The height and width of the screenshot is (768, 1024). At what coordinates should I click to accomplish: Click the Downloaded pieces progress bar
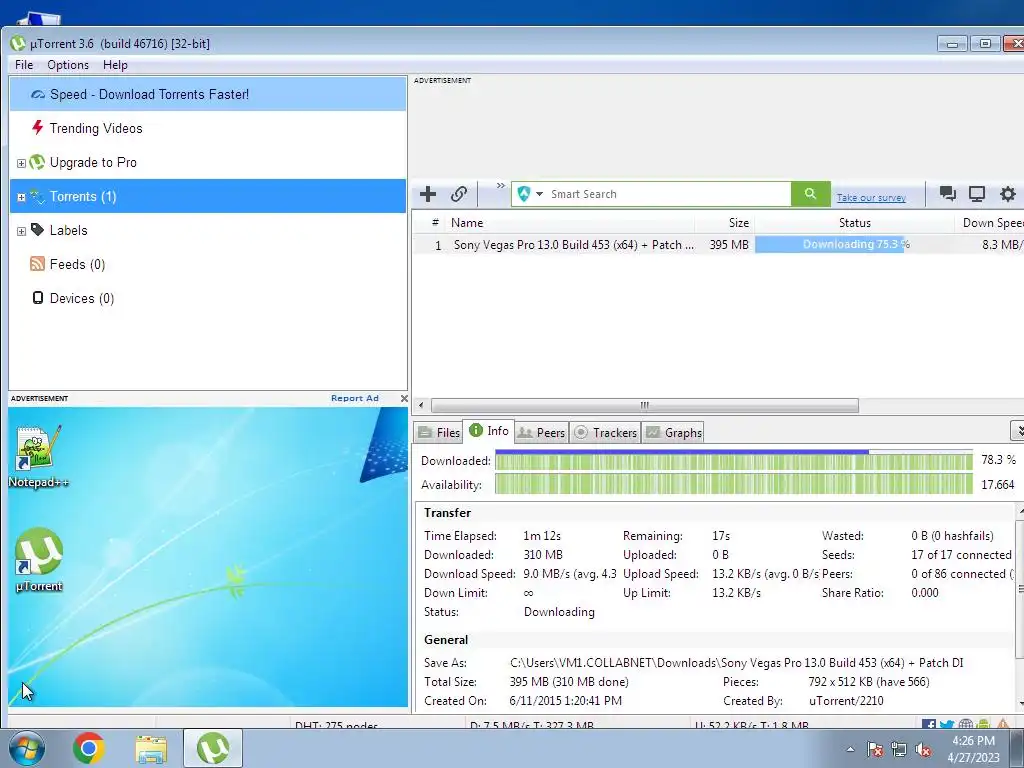point(733,460)
